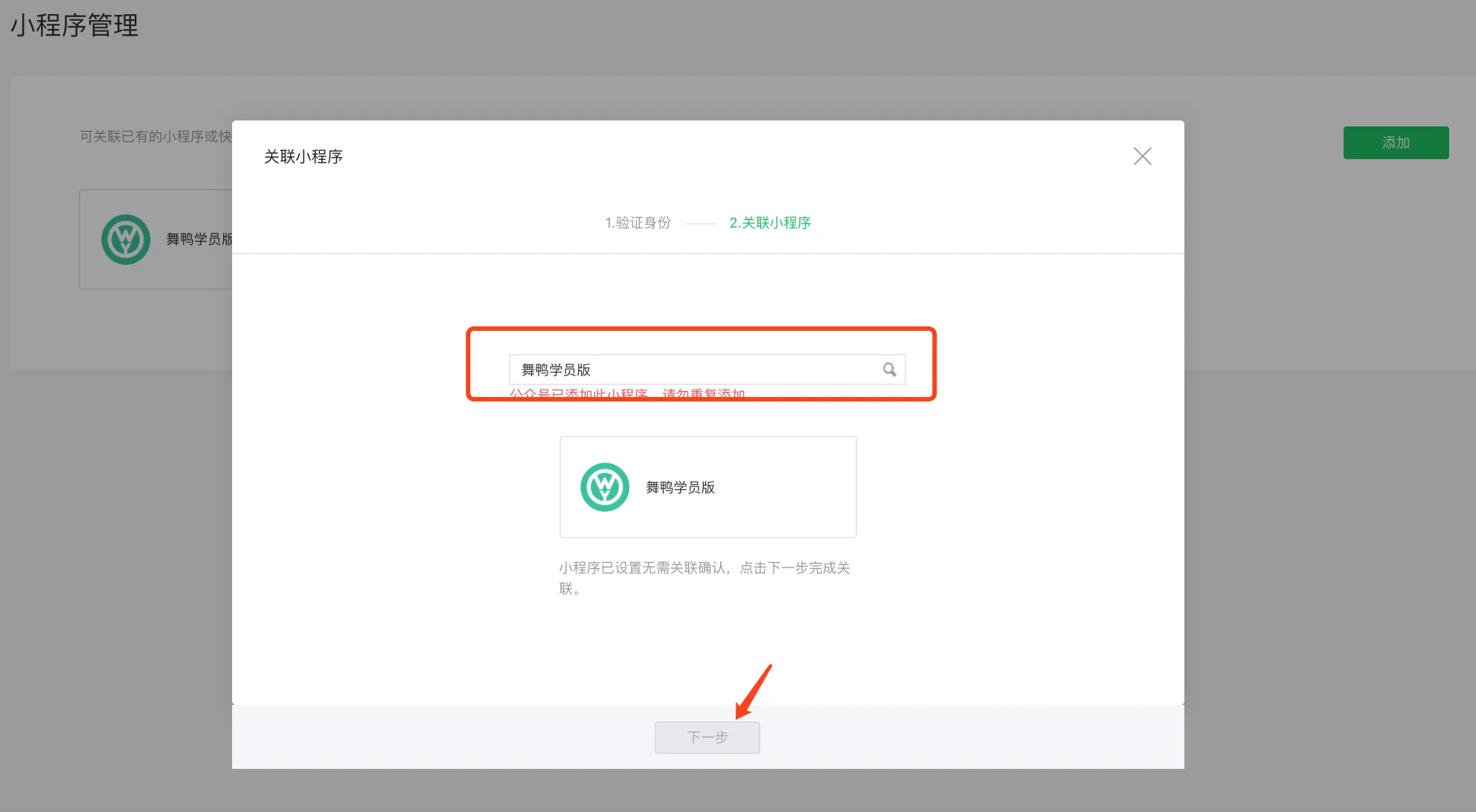1476x812 pixels.
Task: Click the 舞鸭学员版 name in background card
Action: pyautogui.click(x=199, y=239)
